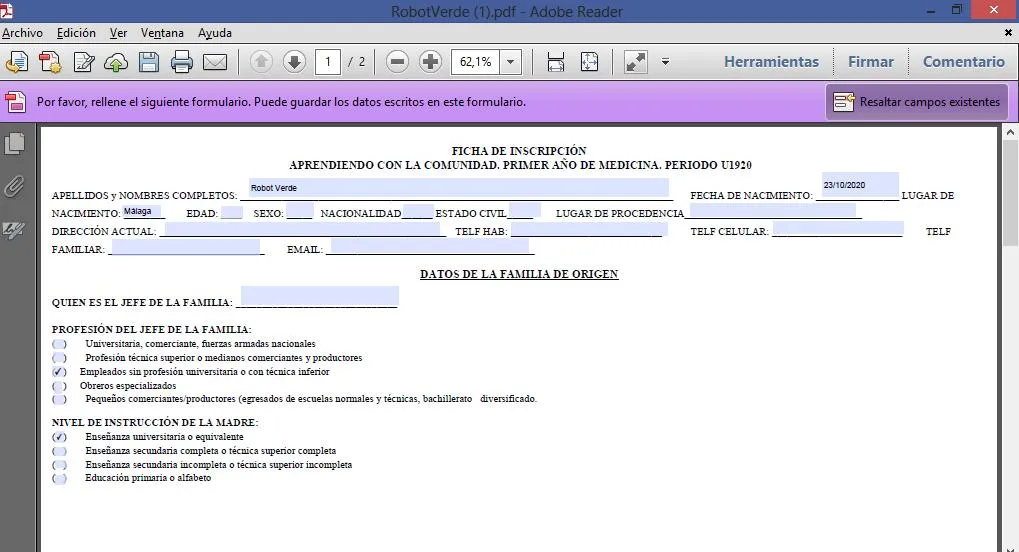Image resolution: width=1019 pixels, height=552 pixels.
Task: Click the 'Fecha de nacimiento' date field
Action: click(x=860, y=185)
